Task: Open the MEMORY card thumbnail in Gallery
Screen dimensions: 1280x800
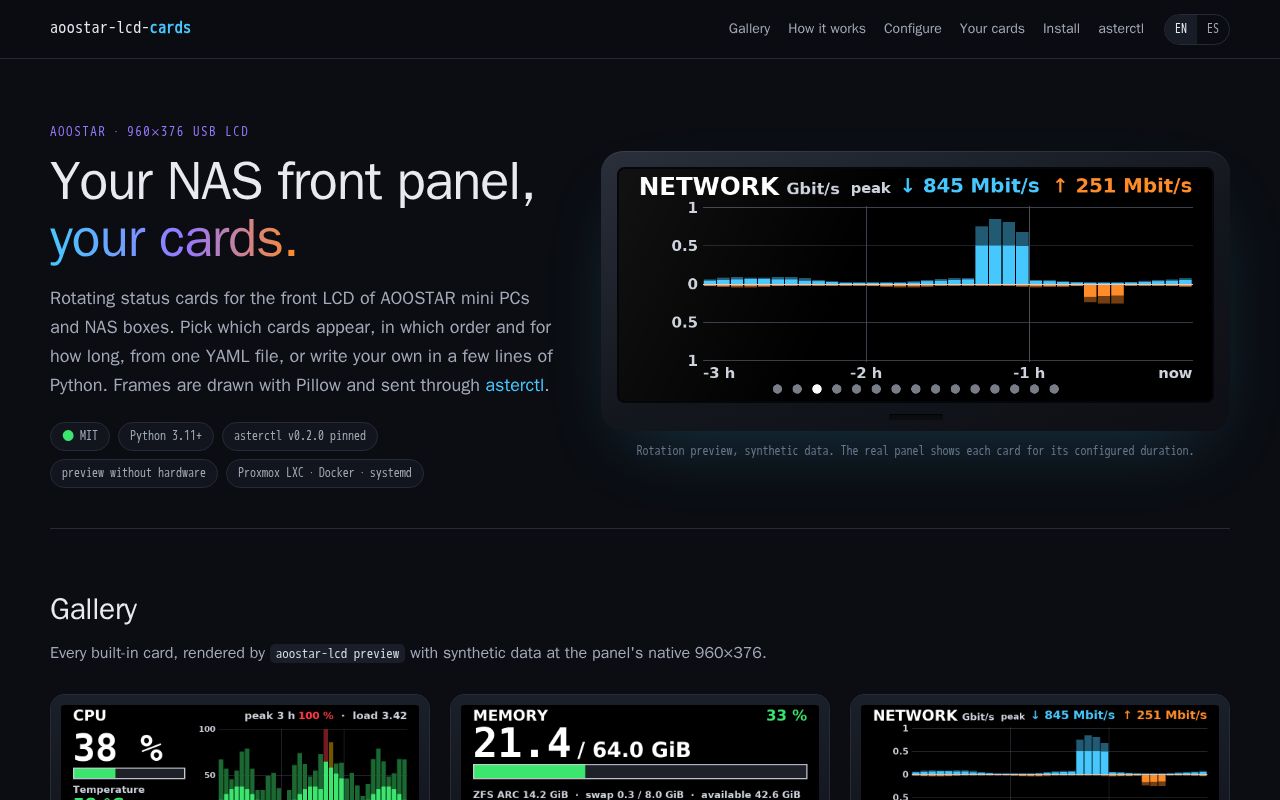Action: tap(640, 750)
